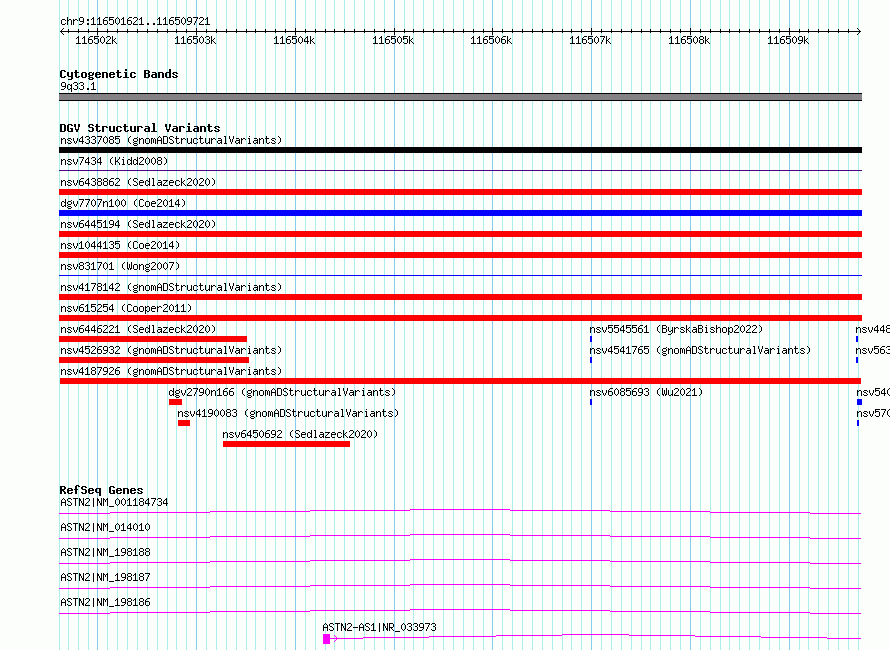This screenshot has width=890, height=650.
Task: Open the nsv4541765 (gnomADStructuralVariants) label
Action: (700, 350)
